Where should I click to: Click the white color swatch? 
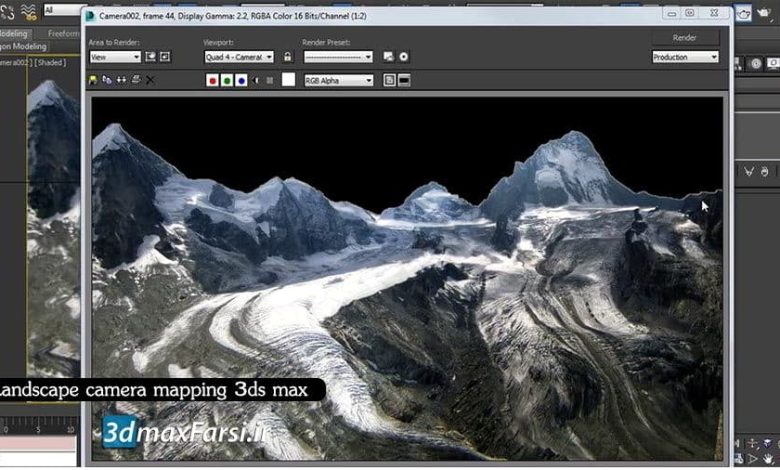[289, 80]
